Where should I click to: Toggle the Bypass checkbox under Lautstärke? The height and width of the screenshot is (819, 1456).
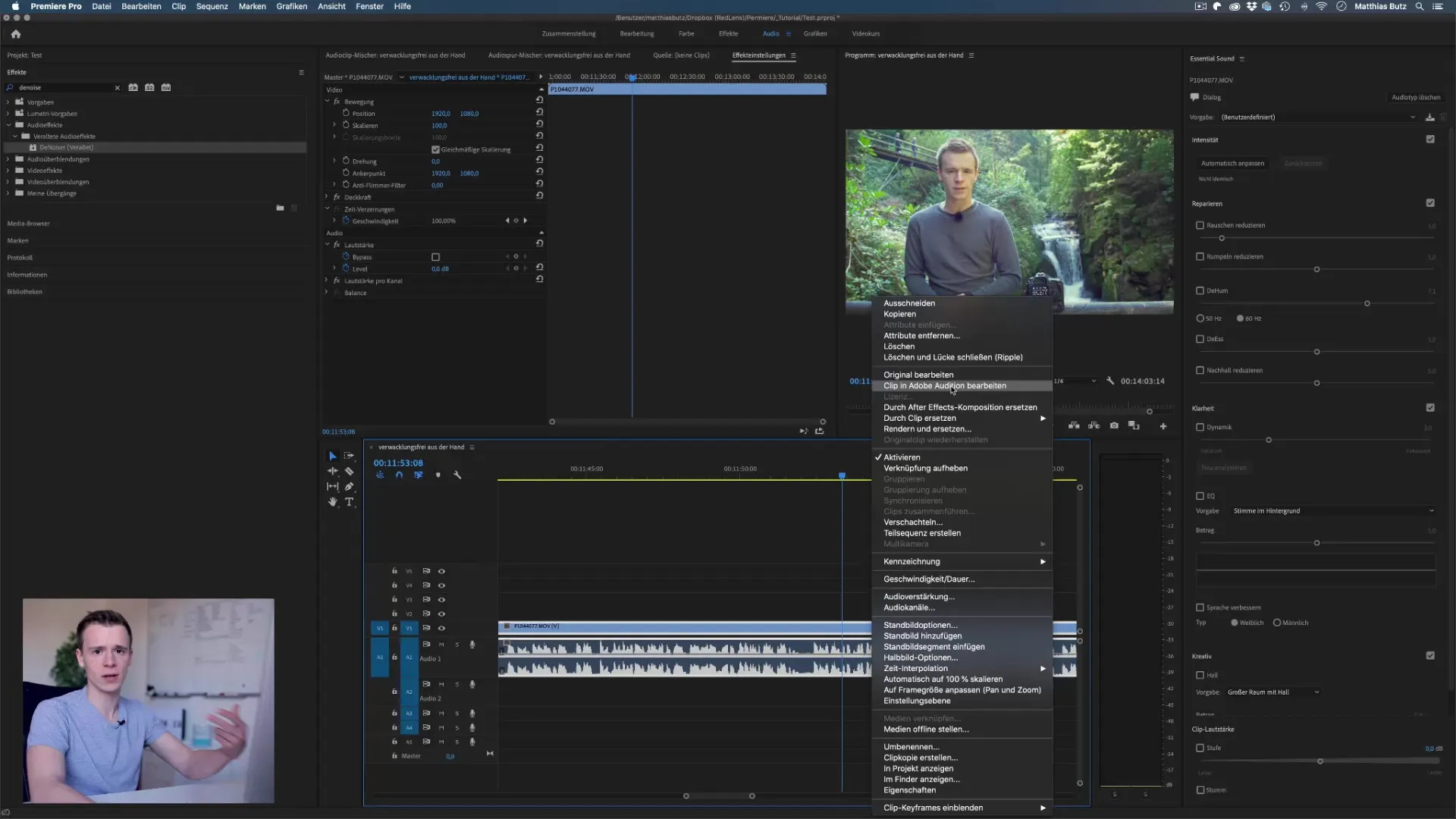click(435, 257)
